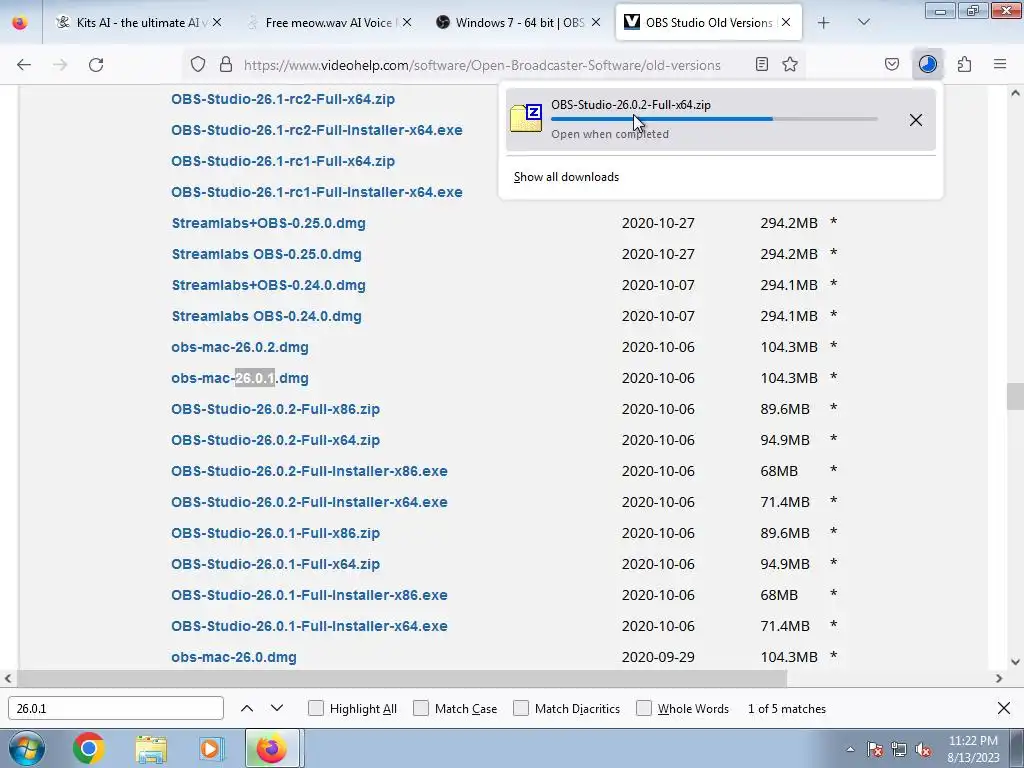Bookmark this page with the star icon
This screenshot has height=768, width=1024.
(790, 65)
